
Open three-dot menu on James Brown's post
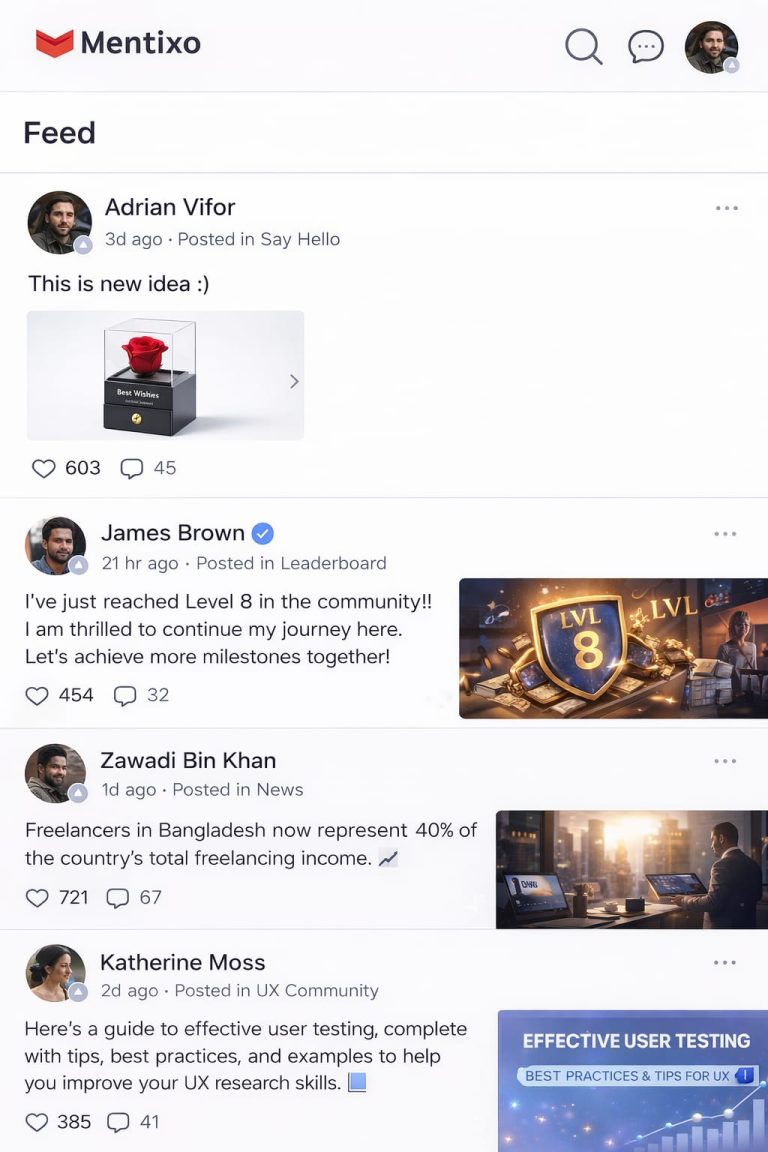725,534
